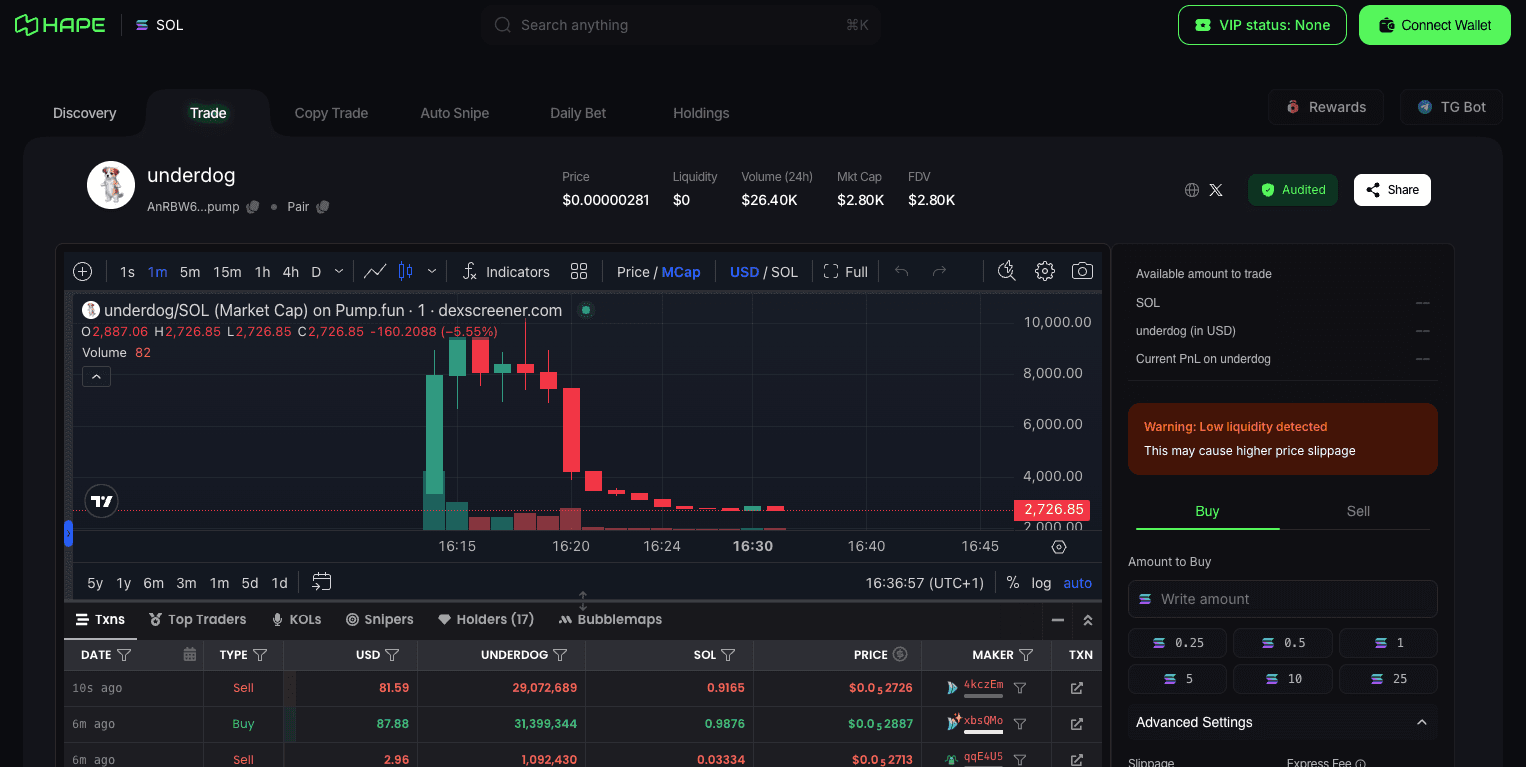Switch chart display to MCap
Image resolution: width=1526 pixels, height=767 pixels.
(681, 272)
